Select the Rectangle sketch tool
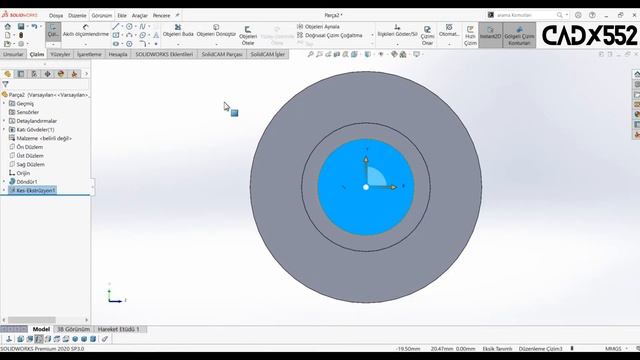The width and height of the screenshot is (640, 360). pyautogui.click(x=116, y=35)
